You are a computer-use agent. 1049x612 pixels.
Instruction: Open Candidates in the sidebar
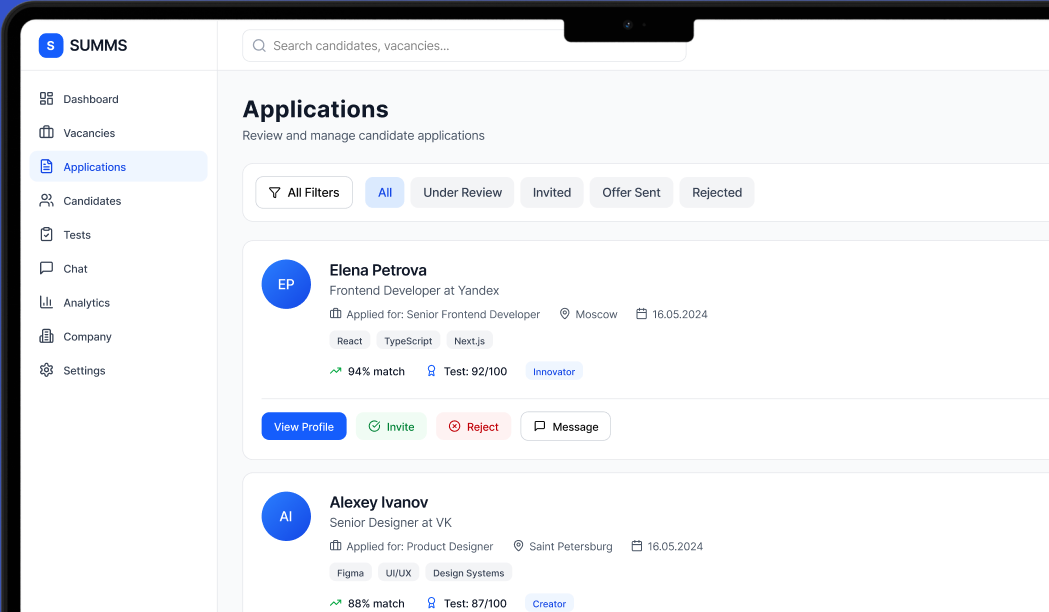click(x=118, y=201)
